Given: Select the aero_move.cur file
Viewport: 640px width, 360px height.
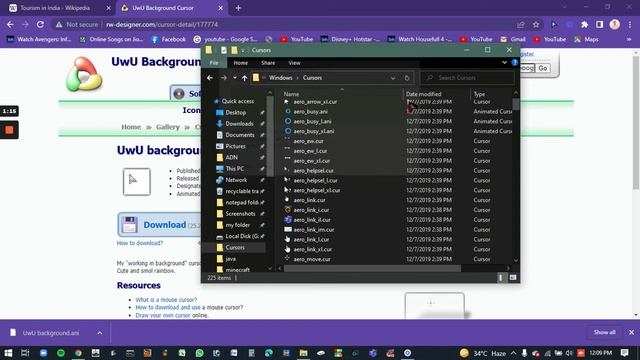Looking at the screenshot, I should click(x=312, y=259).
